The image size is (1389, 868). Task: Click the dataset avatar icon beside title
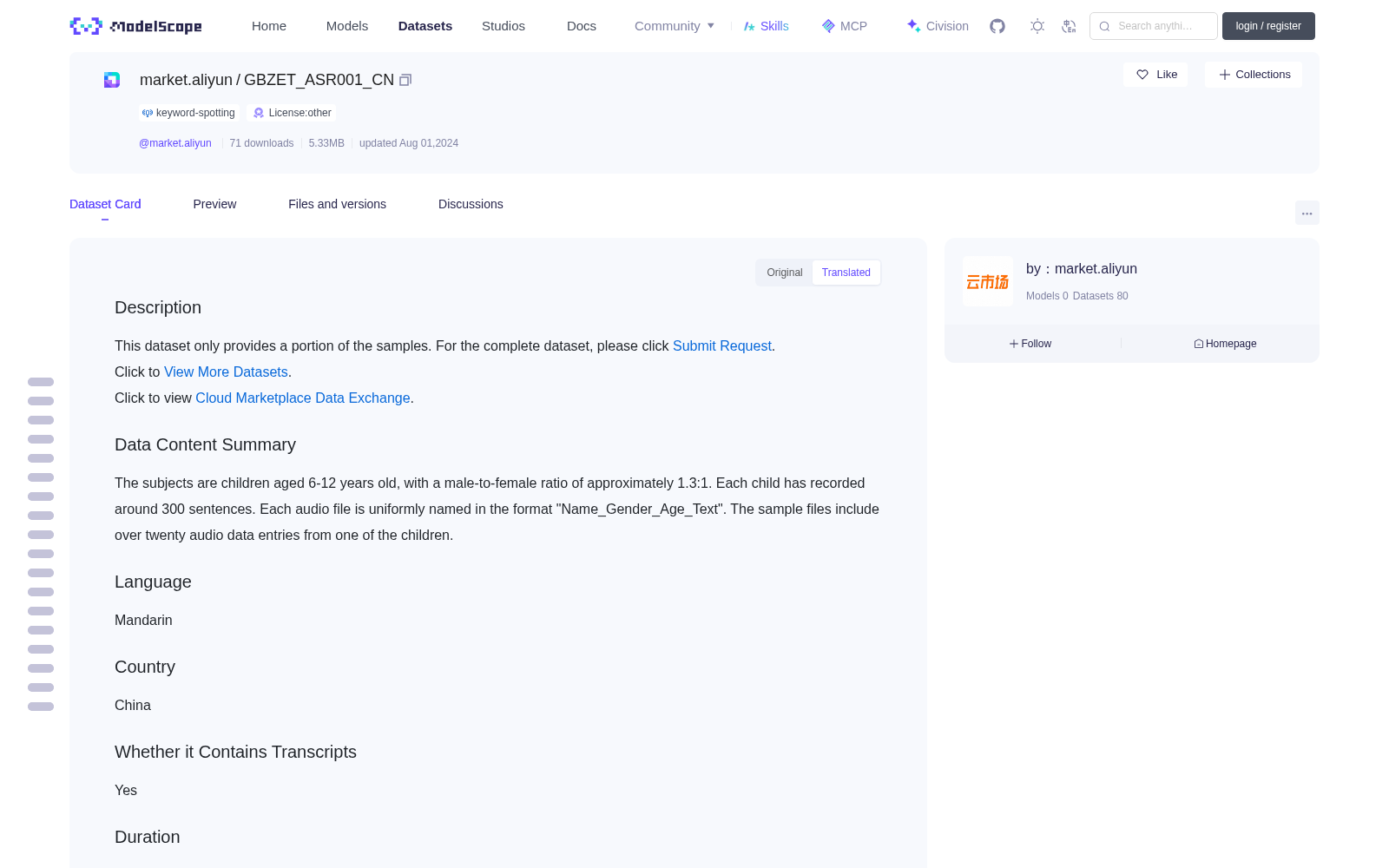click(112, 80)
